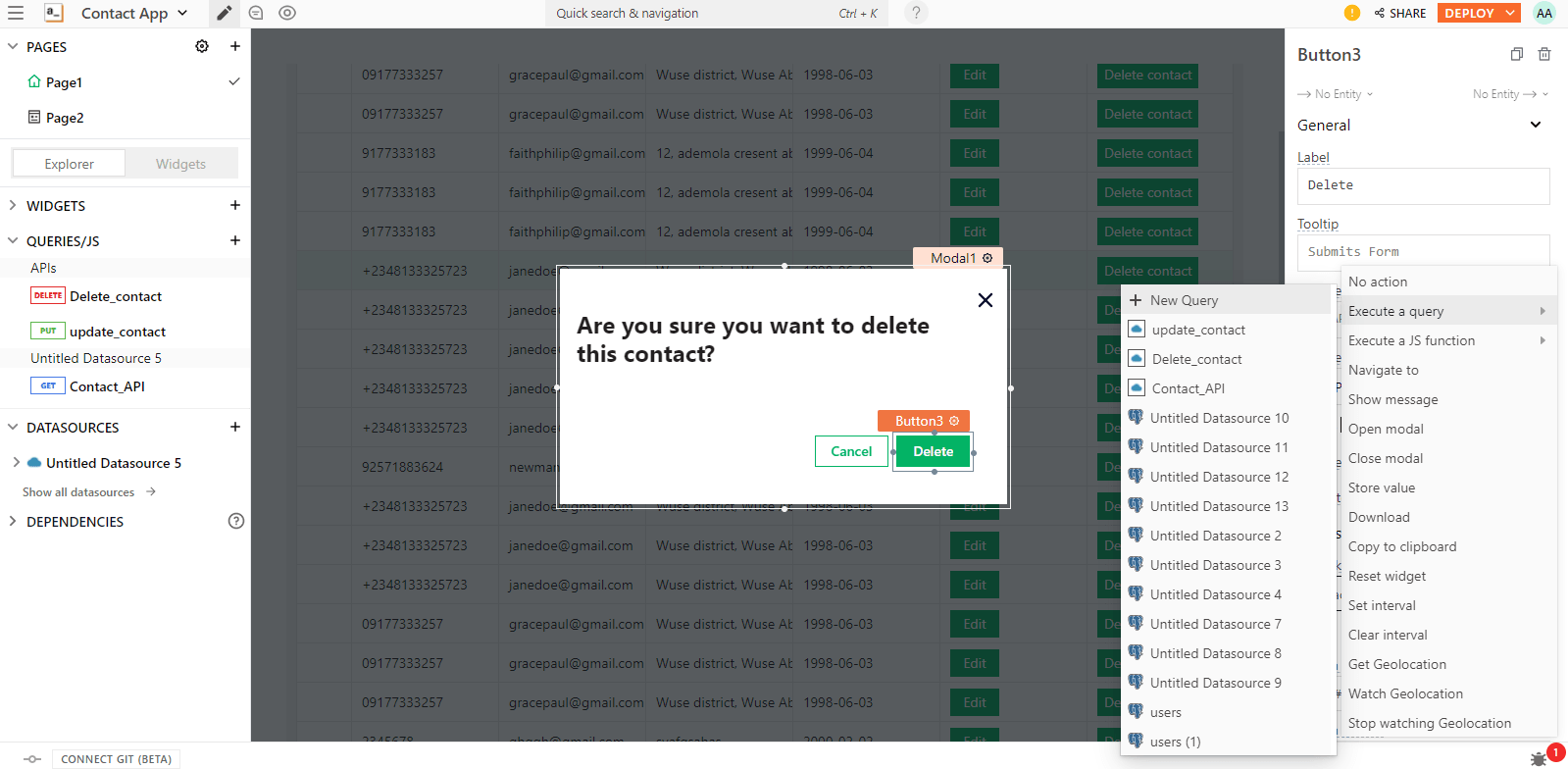Close the modal with the X icon
Screen dimensions: 1568x769
click(986, 300)
